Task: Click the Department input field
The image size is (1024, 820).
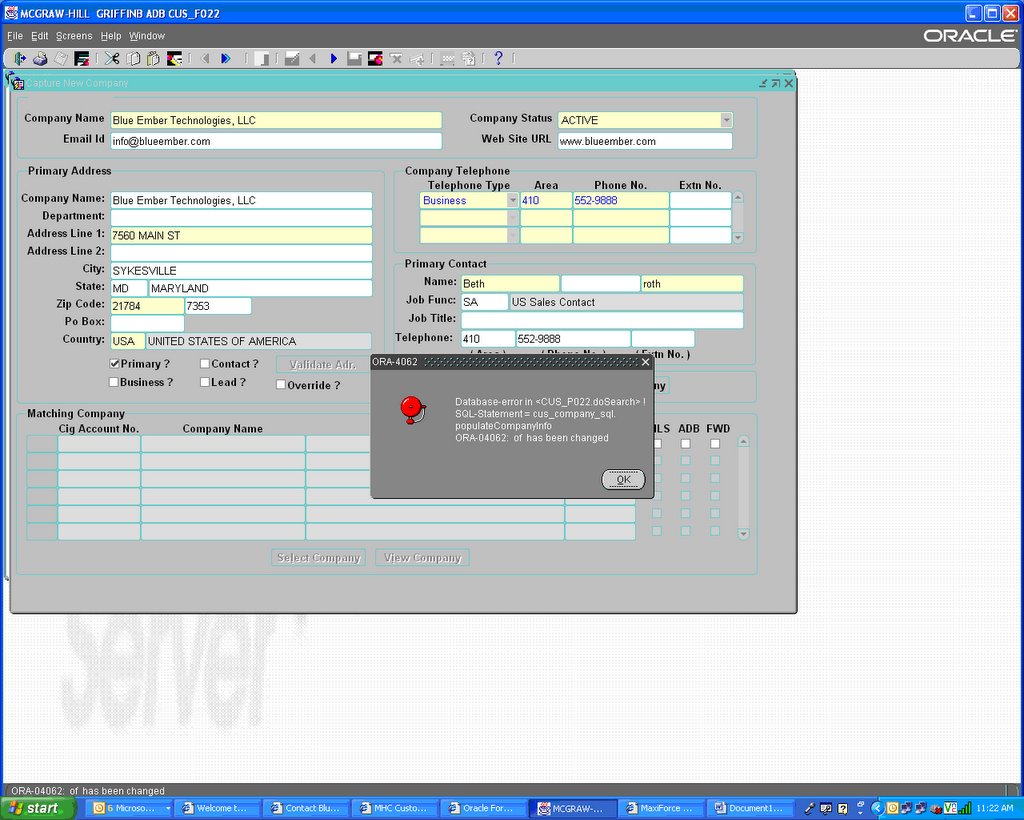Action: 242,217
